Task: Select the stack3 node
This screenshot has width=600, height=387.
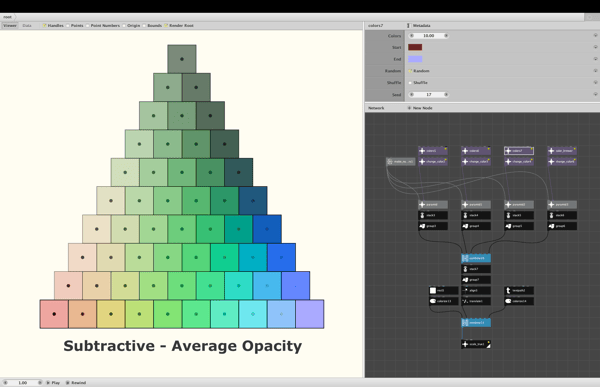Action: click(x=433, y=216)
